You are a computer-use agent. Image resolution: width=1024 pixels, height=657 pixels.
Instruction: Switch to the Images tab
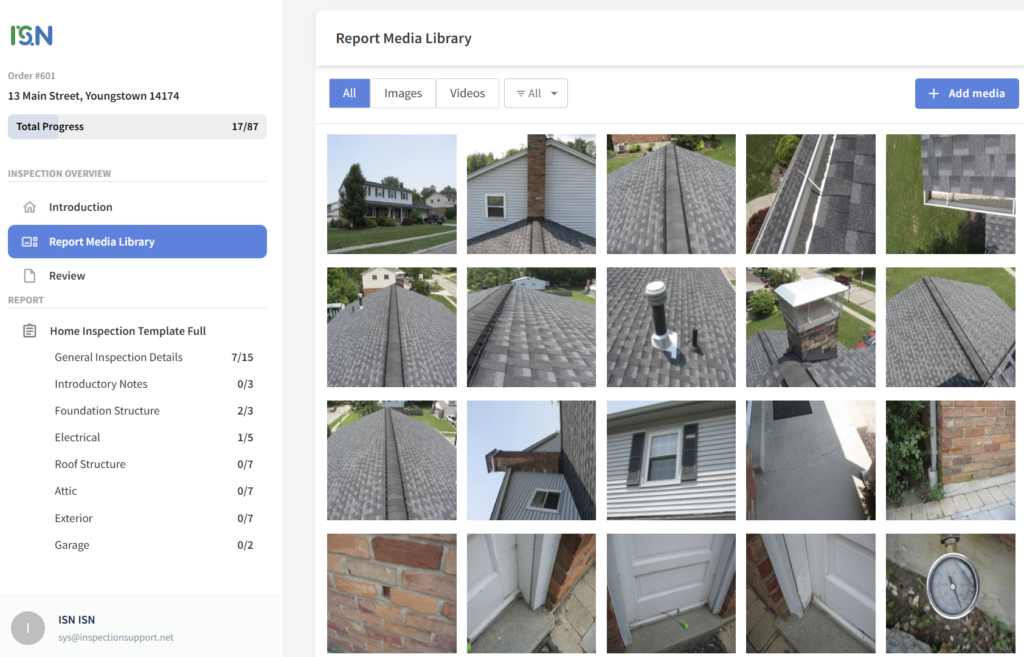(x=403, y=93)
